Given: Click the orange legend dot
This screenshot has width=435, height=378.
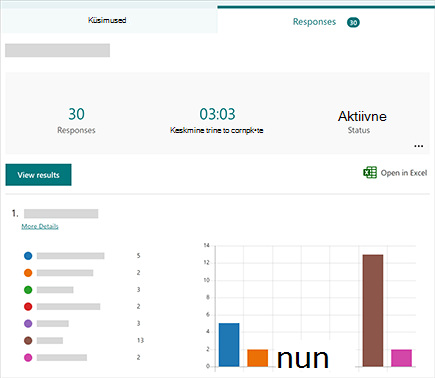Looking at the screenshot, I should click(x=28, y=273).
